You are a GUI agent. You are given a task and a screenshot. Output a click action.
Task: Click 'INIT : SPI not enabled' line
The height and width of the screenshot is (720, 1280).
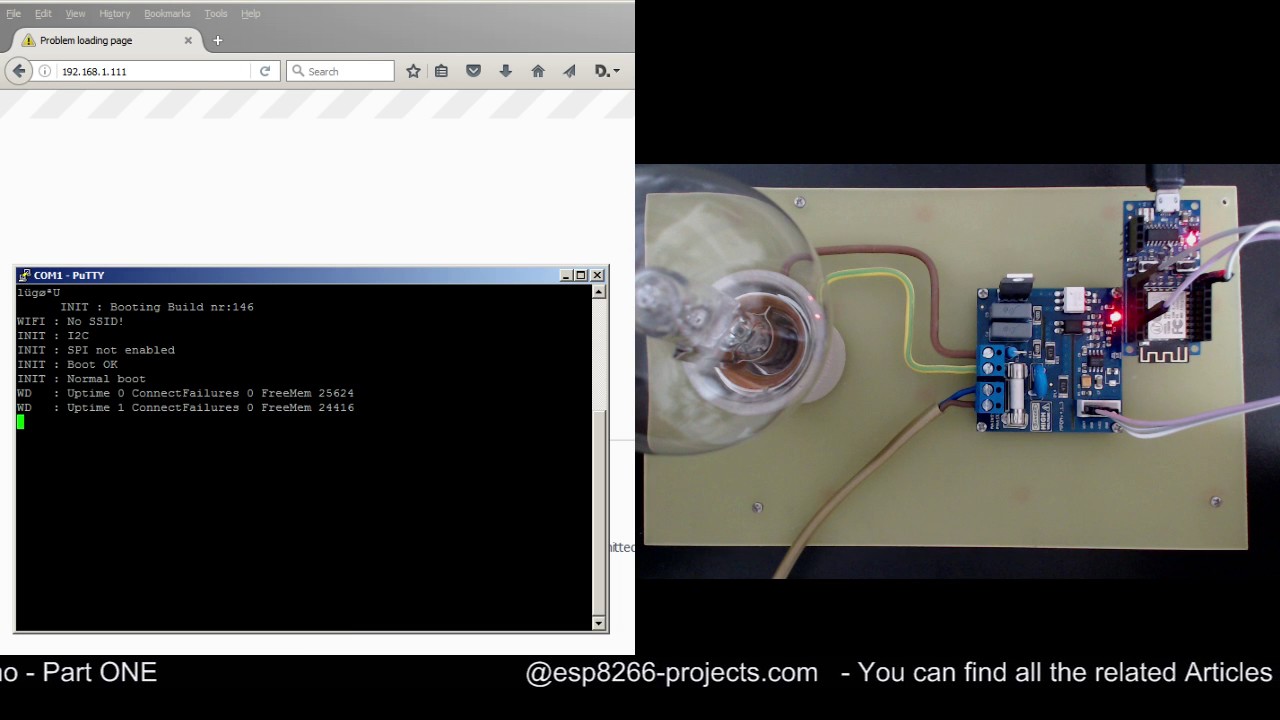pyautogui.click(x=96, y=350)
